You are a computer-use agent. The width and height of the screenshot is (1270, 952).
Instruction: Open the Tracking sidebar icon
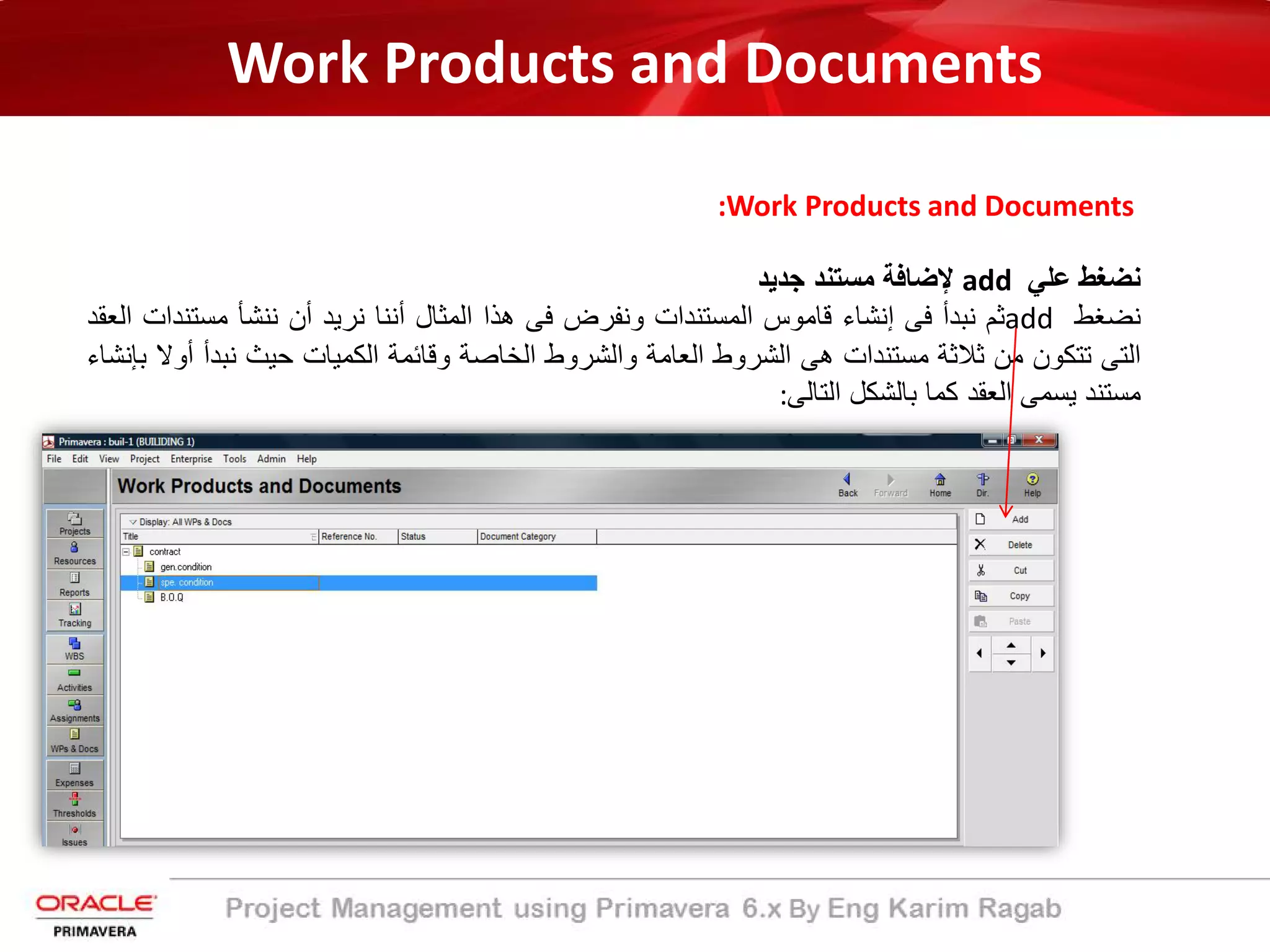[74, 615]
